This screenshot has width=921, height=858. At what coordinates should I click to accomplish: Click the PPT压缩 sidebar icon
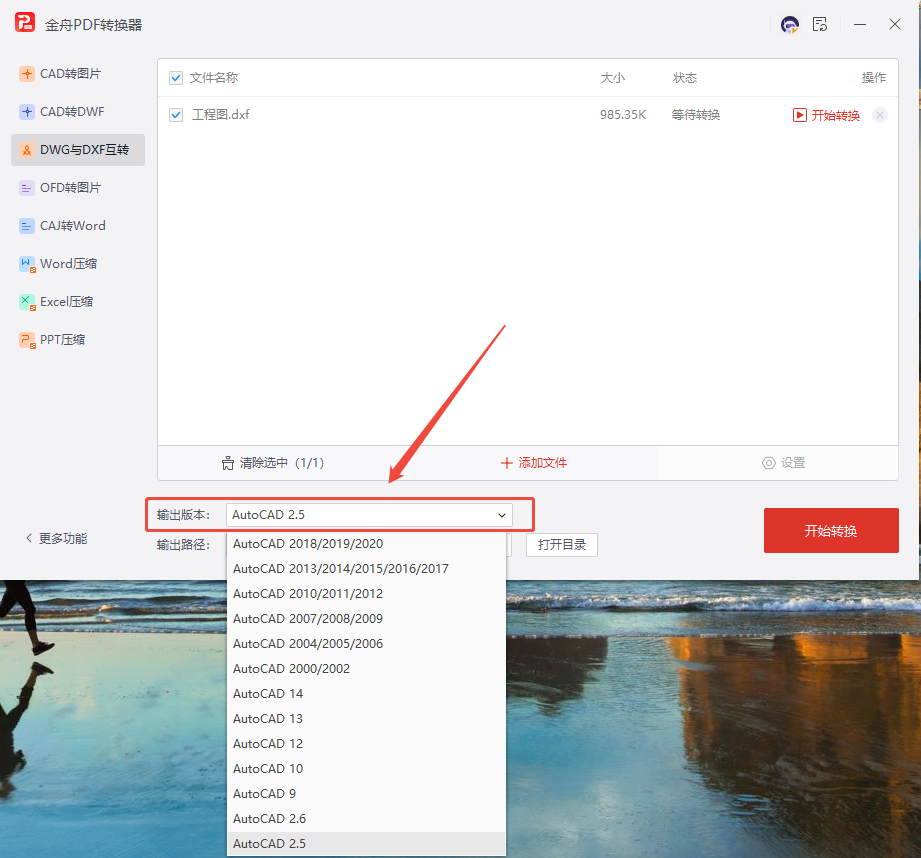[x=27, y=340]
